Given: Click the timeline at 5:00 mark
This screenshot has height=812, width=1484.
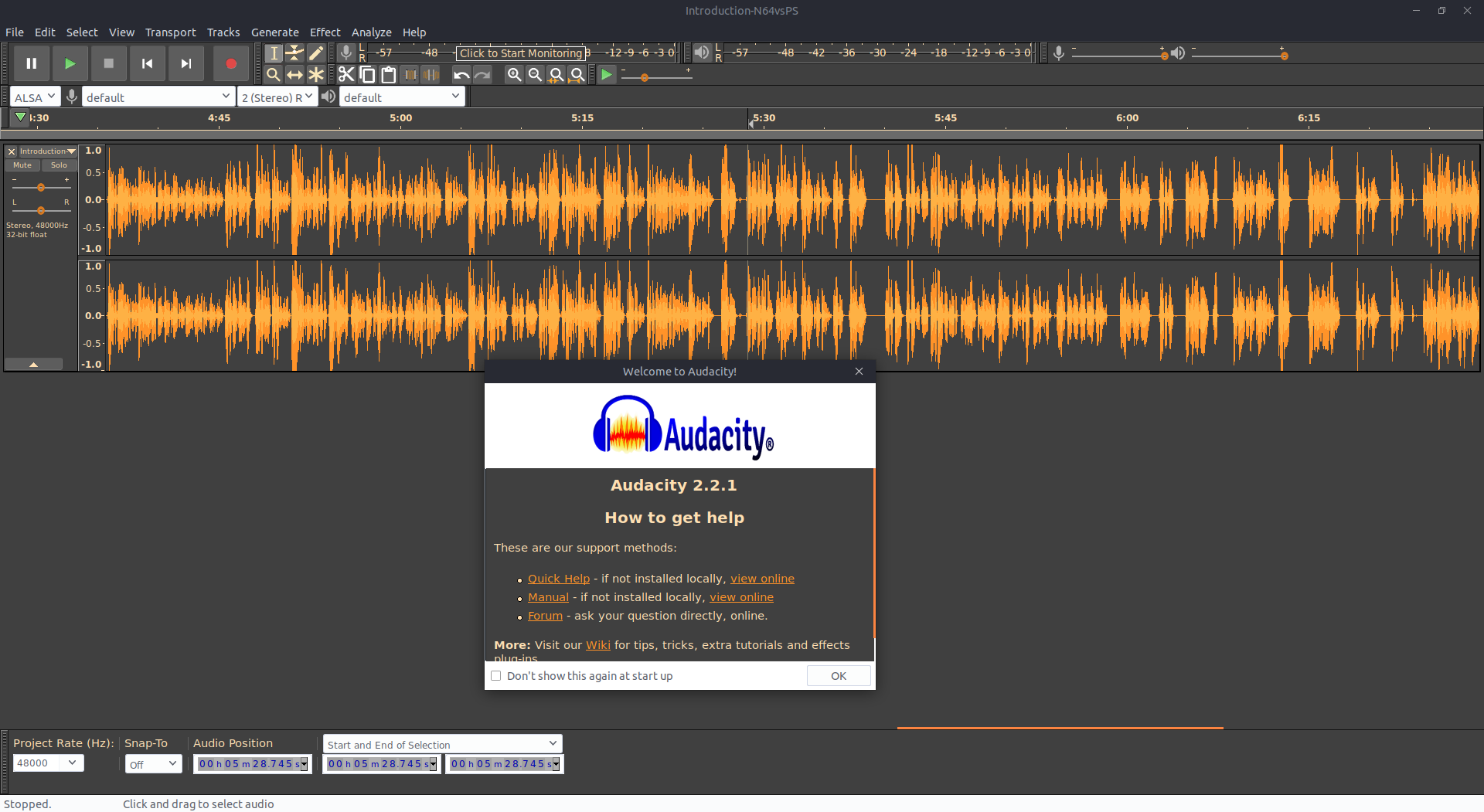Looking at the screenshot, I should point(401,118).
